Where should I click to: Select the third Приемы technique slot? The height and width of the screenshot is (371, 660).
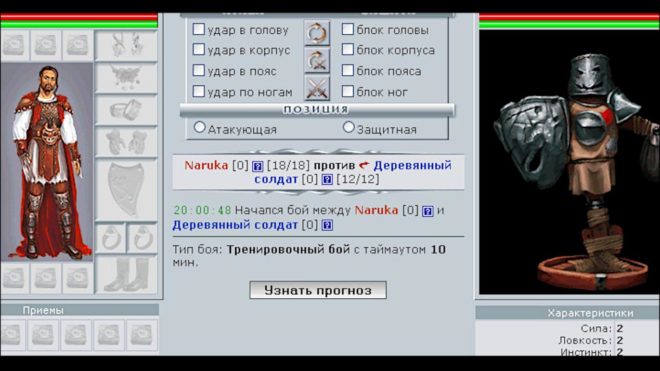click(x=76, y=335)
